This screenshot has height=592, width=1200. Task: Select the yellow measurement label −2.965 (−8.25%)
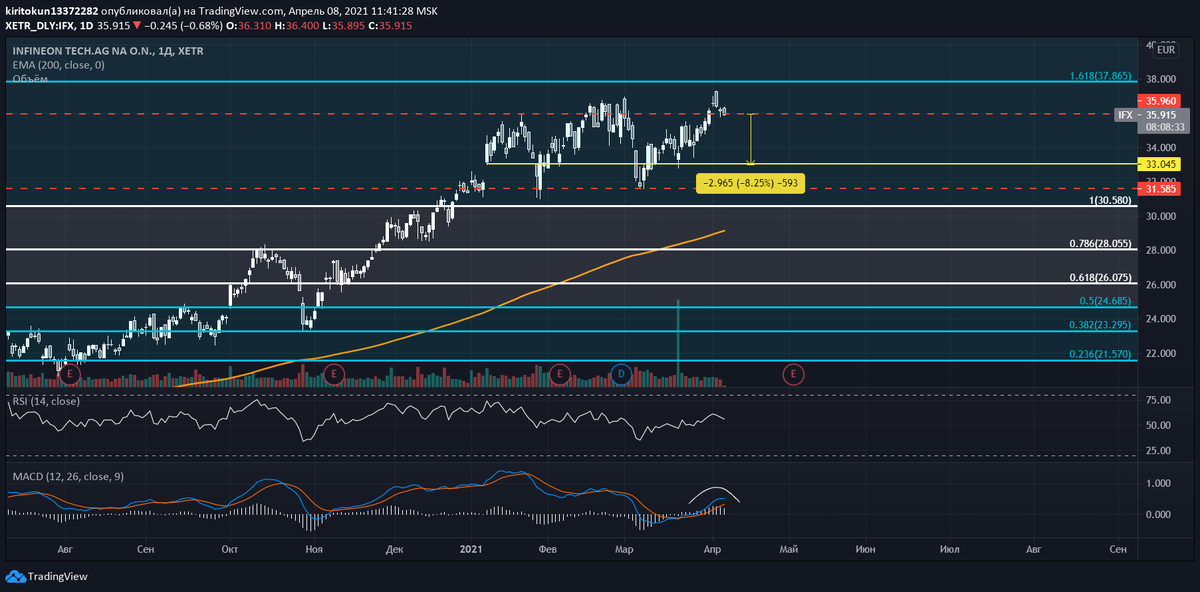click(x=752, y=183)
